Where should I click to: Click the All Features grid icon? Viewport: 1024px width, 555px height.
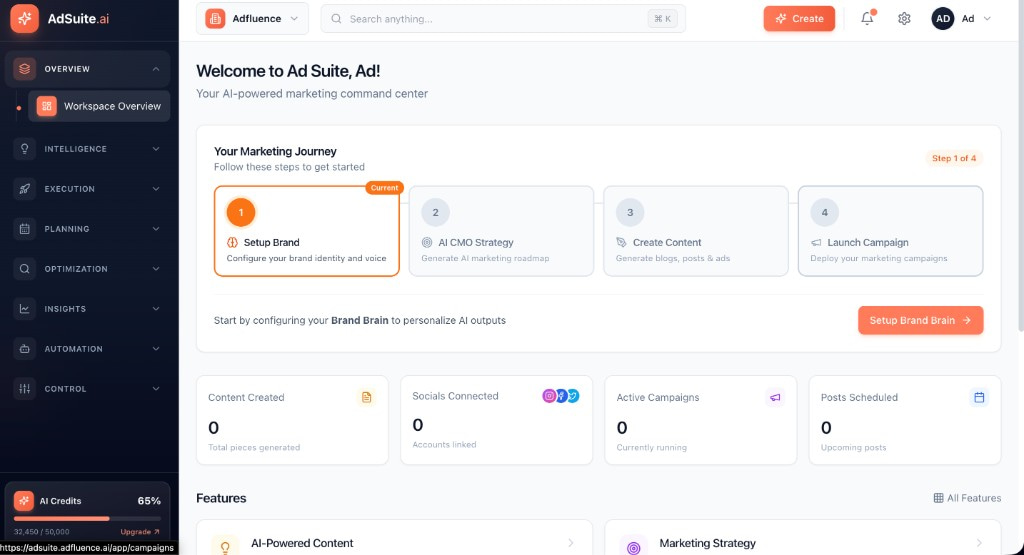coord(938,498)
